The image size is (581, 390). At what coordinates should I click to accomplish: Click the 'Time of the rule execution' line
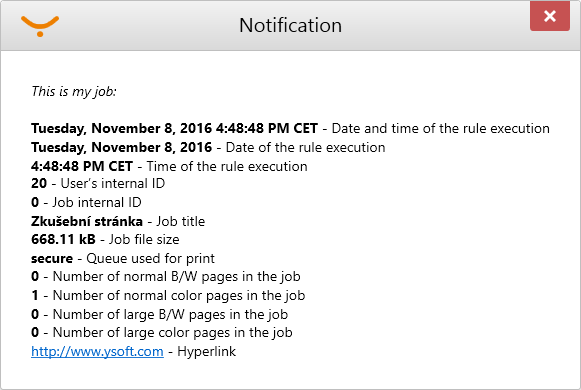click(x=169, y=166)
